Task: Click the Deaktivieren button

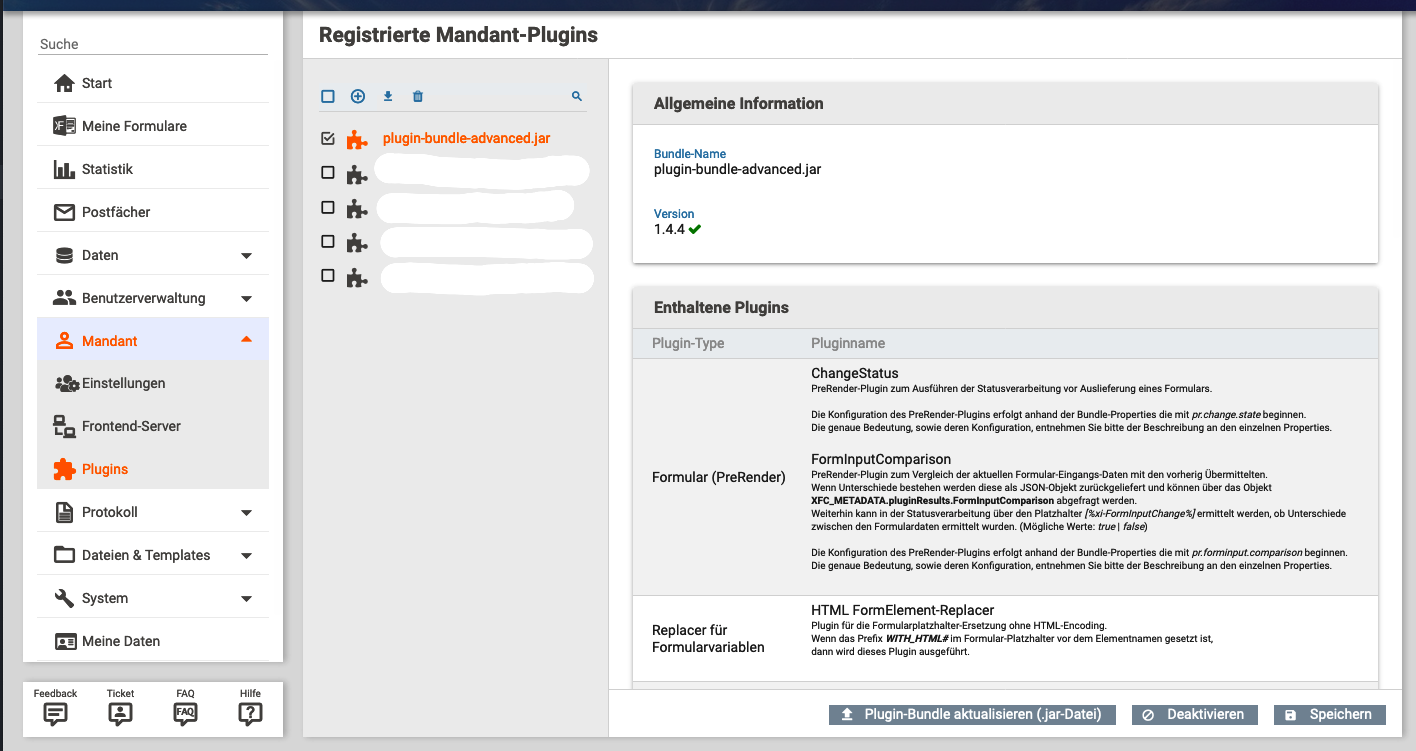Action: [x=1193, y=715]
